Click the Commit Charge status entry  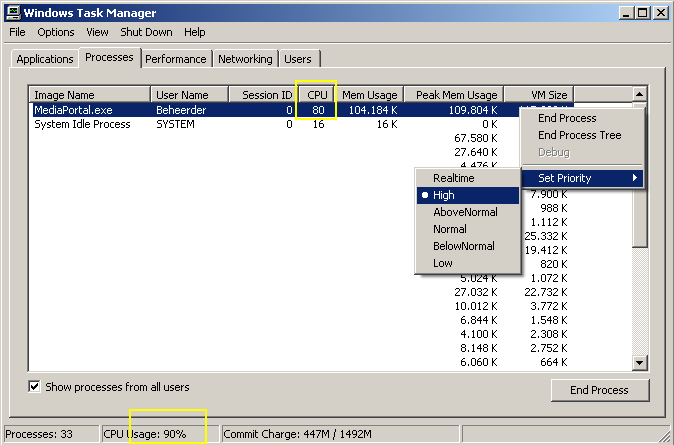coord(341,434)
